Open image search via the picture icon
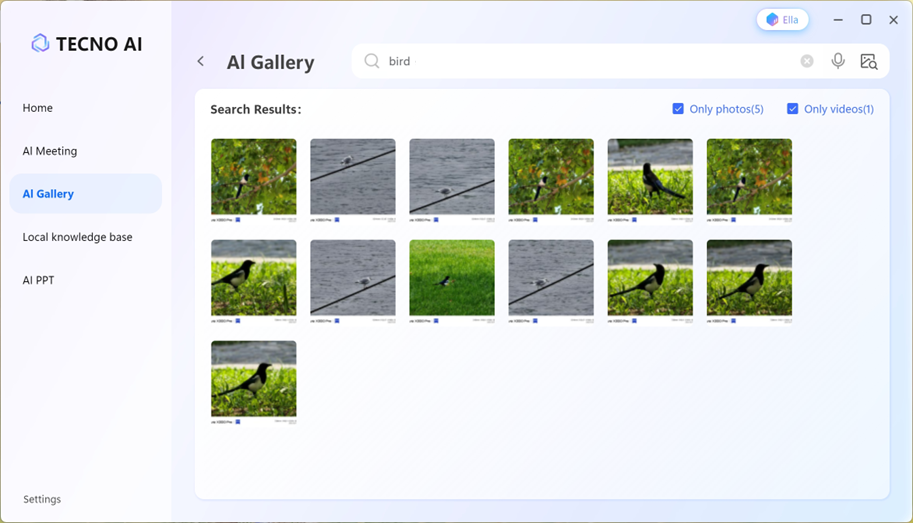 tap(868, 61)
